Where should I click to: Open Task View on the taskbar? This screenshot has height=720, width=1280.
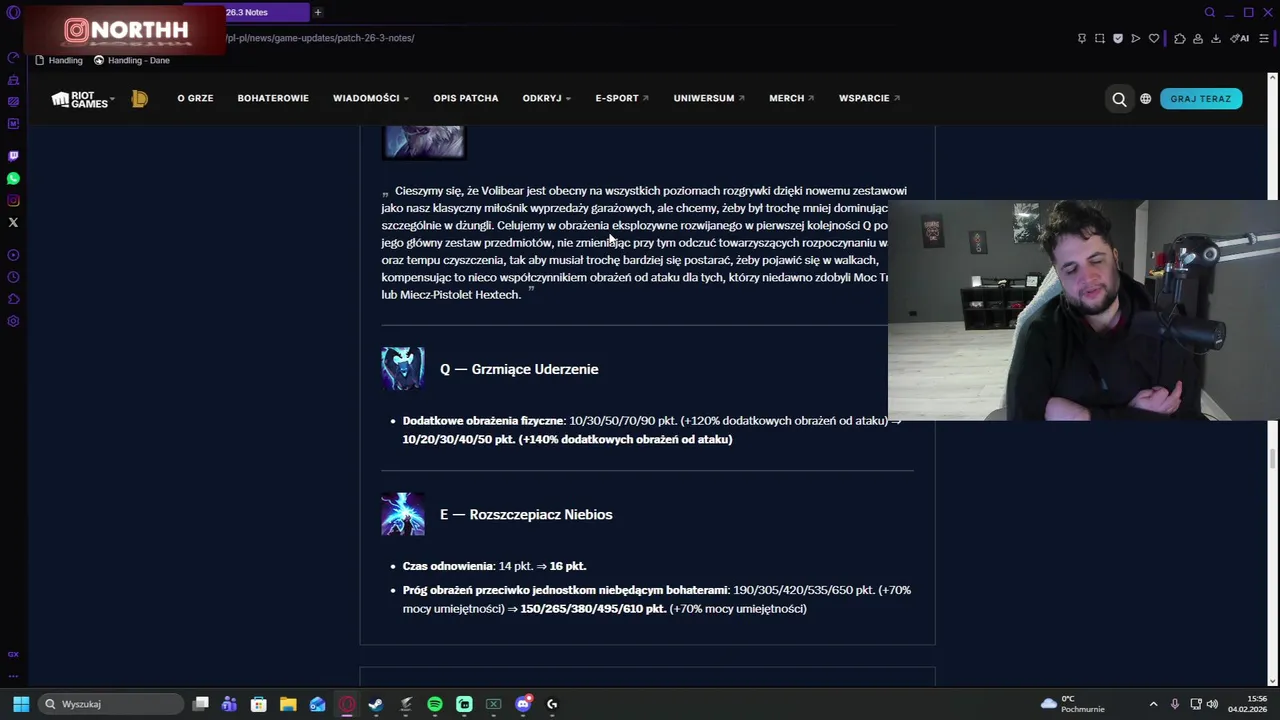point(200,704)
